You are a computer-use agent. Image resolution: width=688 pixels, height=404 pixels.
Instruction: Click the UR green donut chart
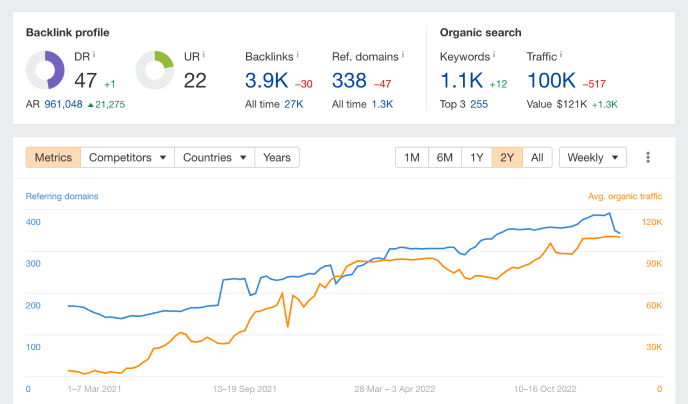coord(154,70)
